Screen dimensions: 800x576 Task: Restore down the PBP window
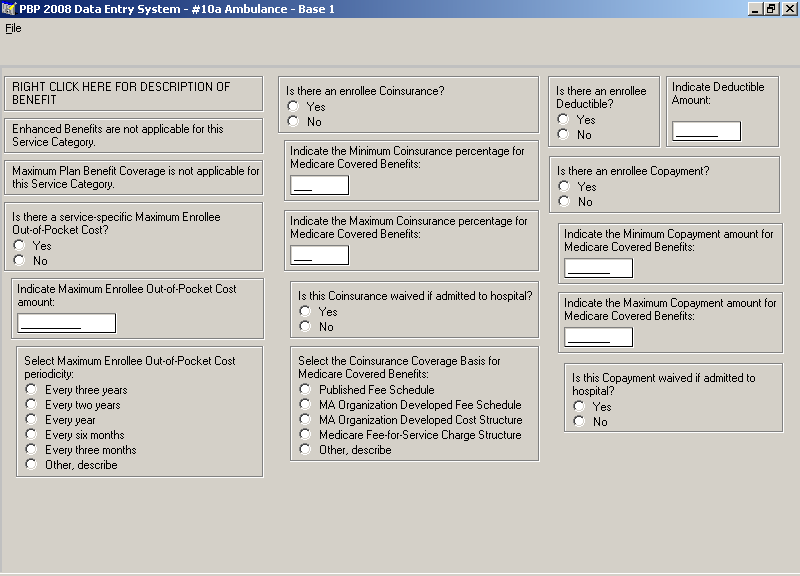(x=770, y=9)
